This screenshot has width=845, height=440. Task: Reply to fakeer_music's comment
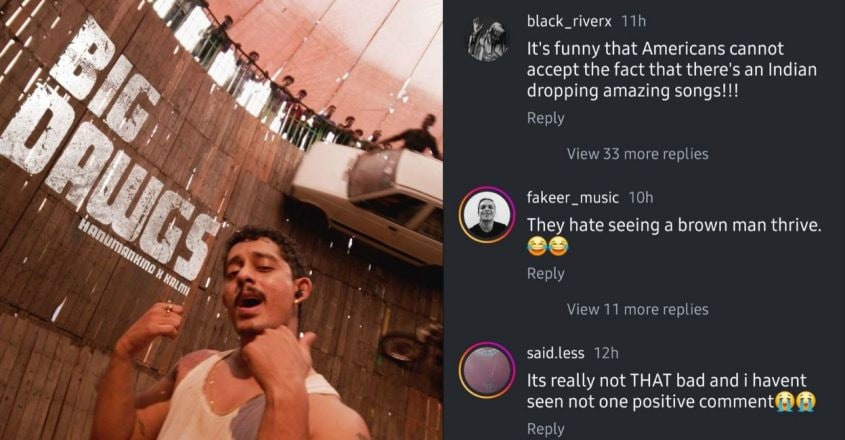coord(545,273)
